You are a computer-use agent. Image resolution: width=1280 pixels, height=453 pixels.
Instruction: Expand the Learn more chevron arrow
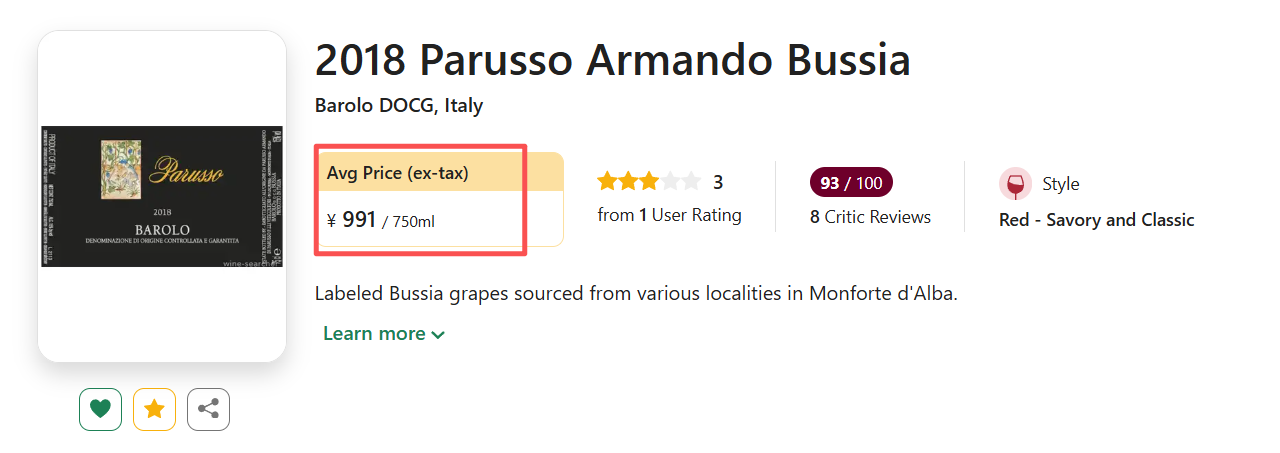click(x=438, y=335)
